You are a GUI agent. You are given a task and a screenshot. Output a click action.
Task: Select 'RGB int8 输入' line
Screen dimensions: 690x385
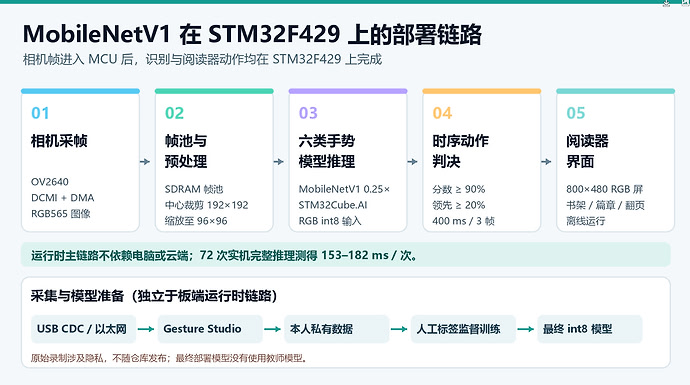coord(330,221)
